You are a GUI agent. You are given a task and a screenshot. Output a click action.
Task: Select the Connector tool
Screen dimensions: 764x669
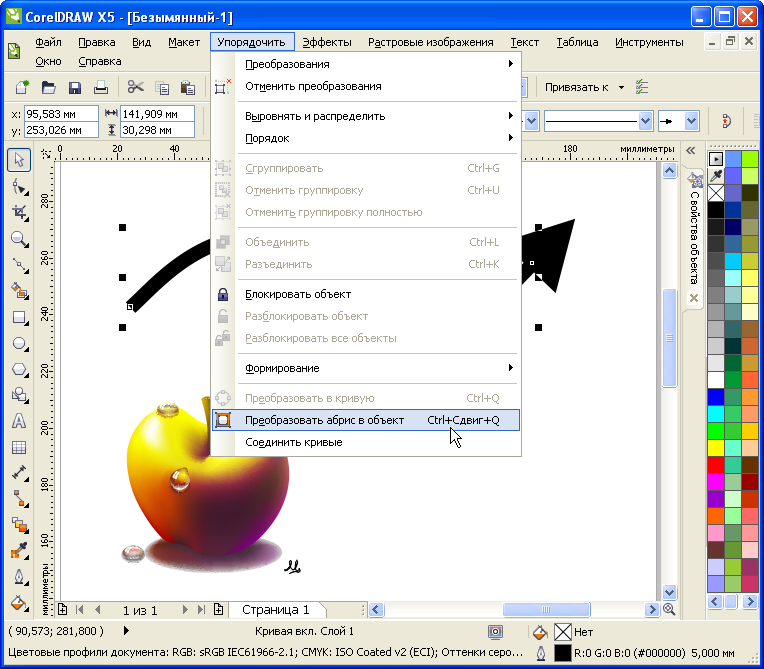click(x=19, y=498)
